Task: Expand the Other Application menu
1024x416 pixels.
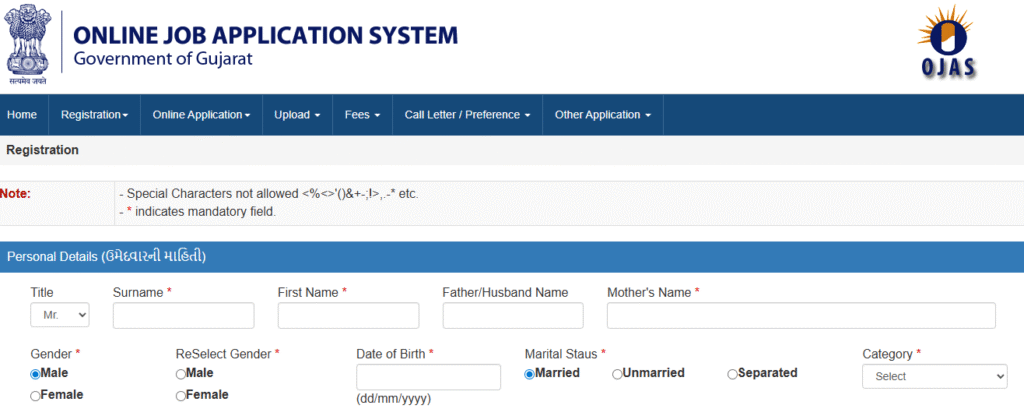Action: [x=602, y=115]
